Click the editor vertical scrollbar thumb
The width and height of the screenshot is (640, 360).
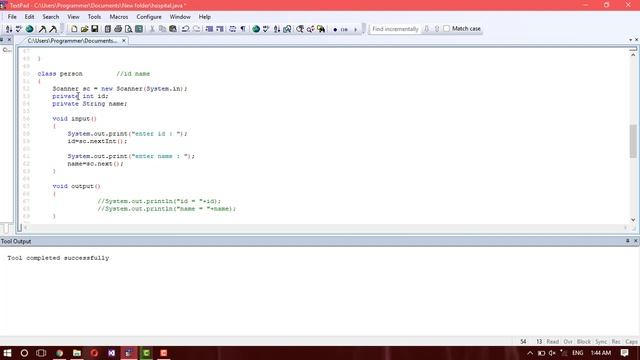point(633,141)
